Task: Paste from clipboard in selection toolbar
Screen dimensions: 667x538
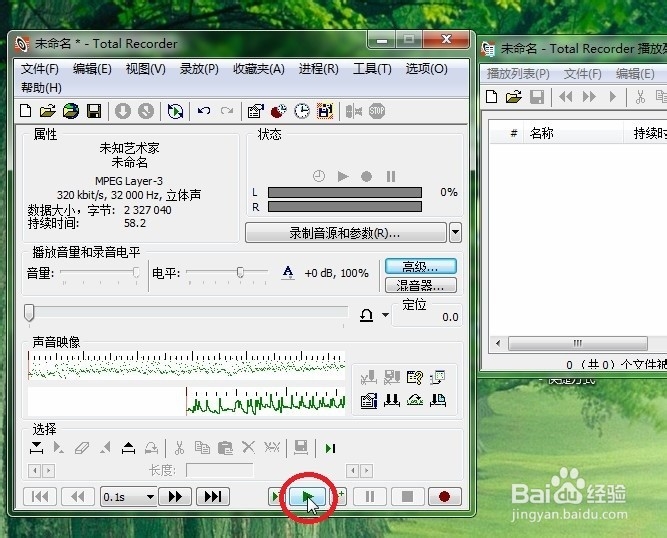Action: pyautogui.click(x=225, y=448)
